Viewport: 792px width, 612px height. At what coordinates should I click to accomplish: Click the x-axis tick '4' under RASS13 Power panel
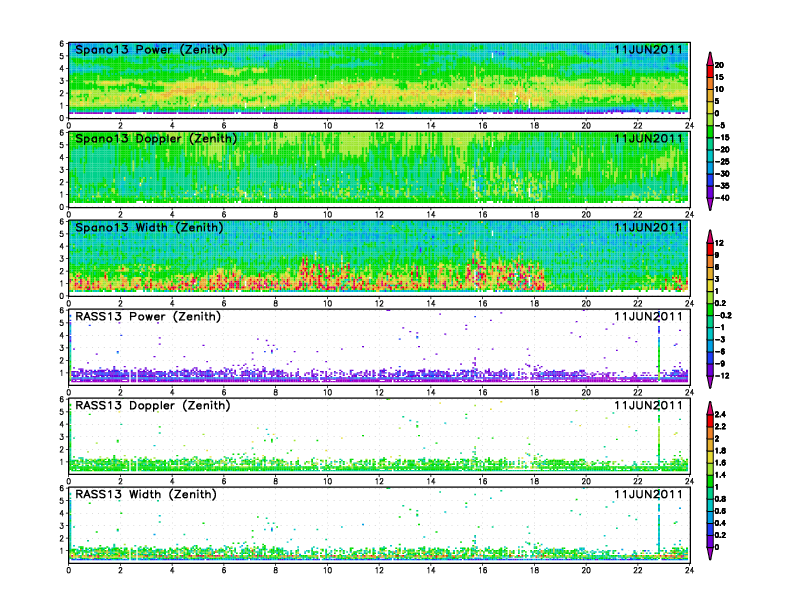click(172, 392)
